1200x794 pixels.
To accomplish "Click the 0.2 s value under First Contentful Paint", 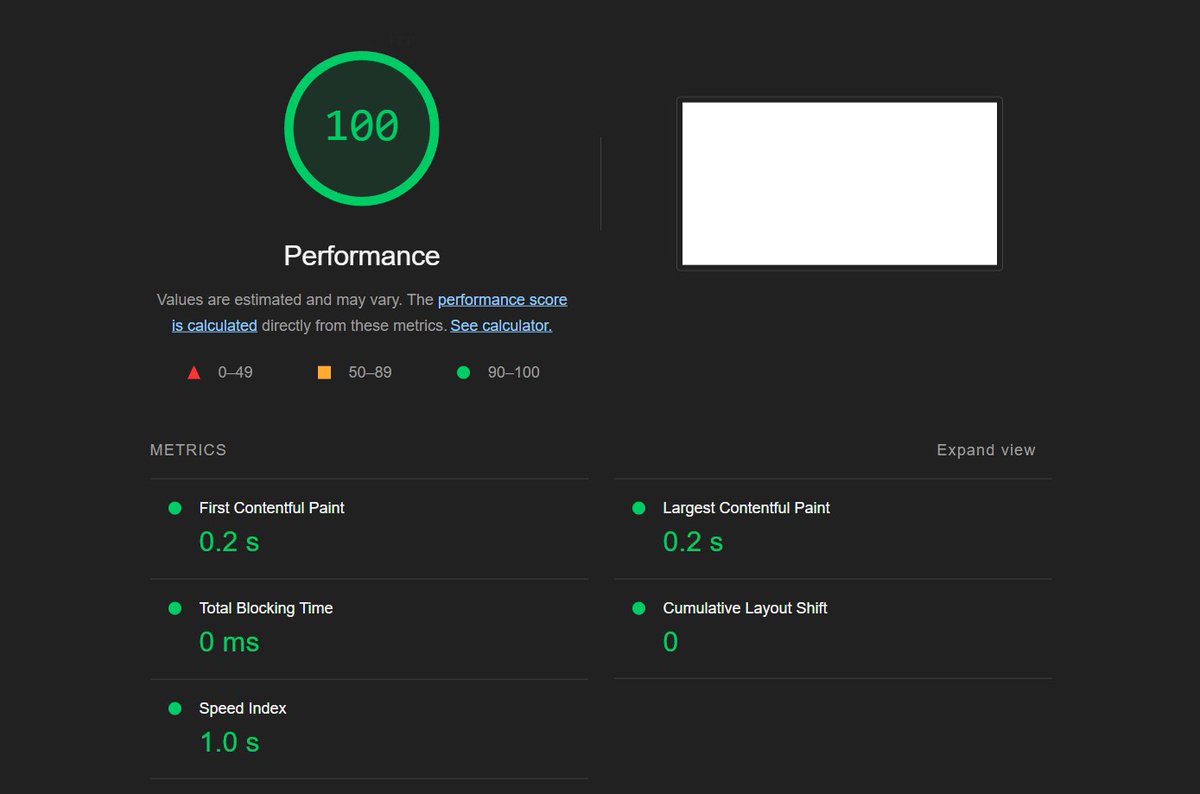I will (x=229, y=542).
